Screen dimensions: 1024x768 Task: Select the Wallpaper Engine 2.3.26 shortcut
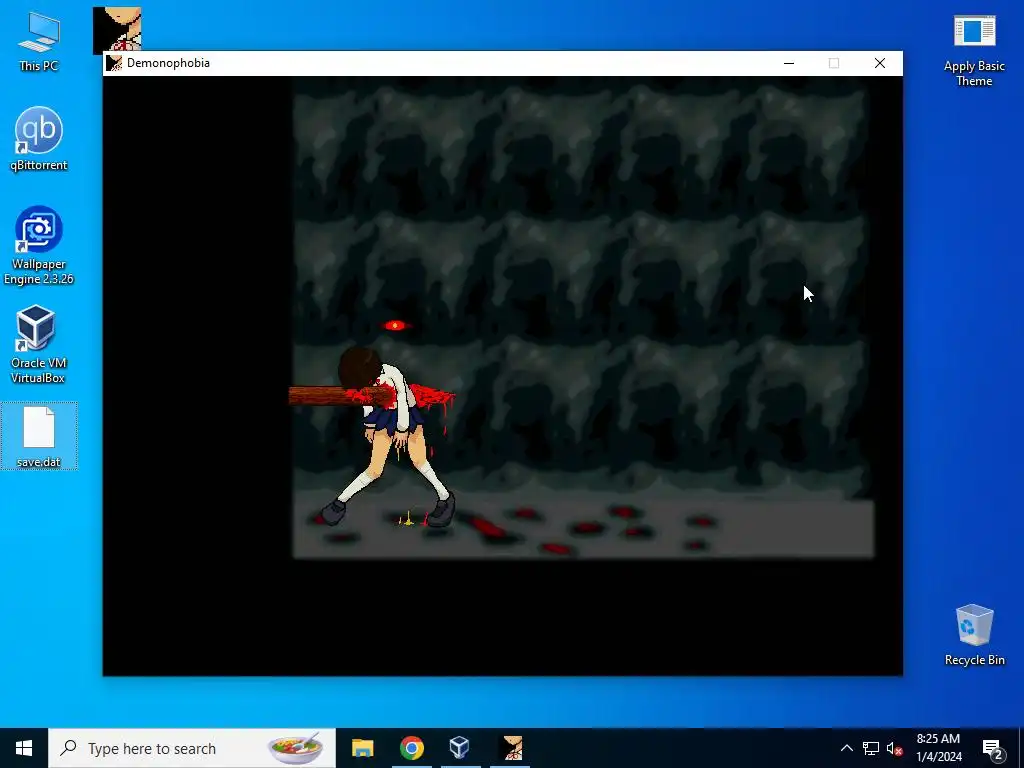(x=39, y=246)
